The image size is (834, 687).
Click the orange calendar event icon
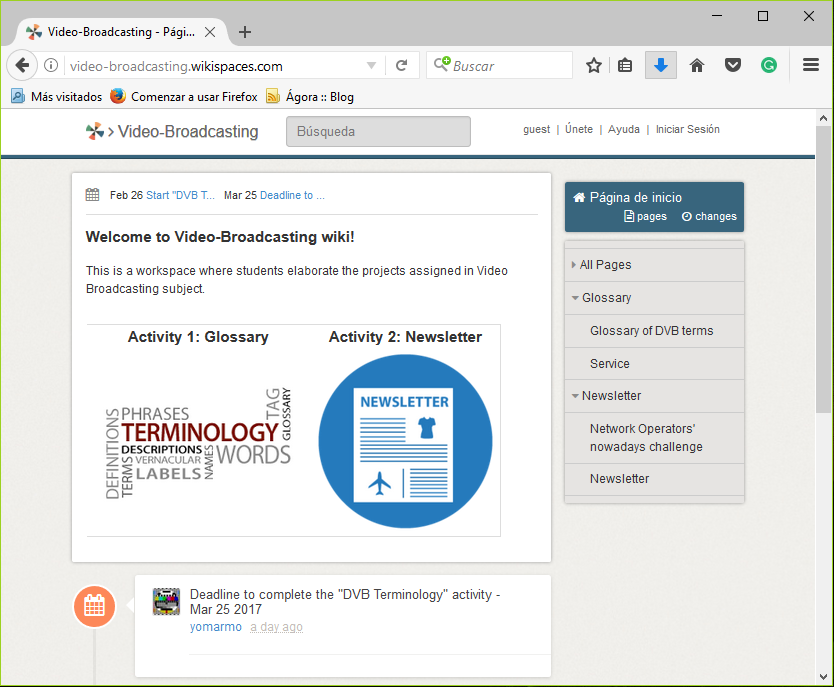click(x=94, y=605)
